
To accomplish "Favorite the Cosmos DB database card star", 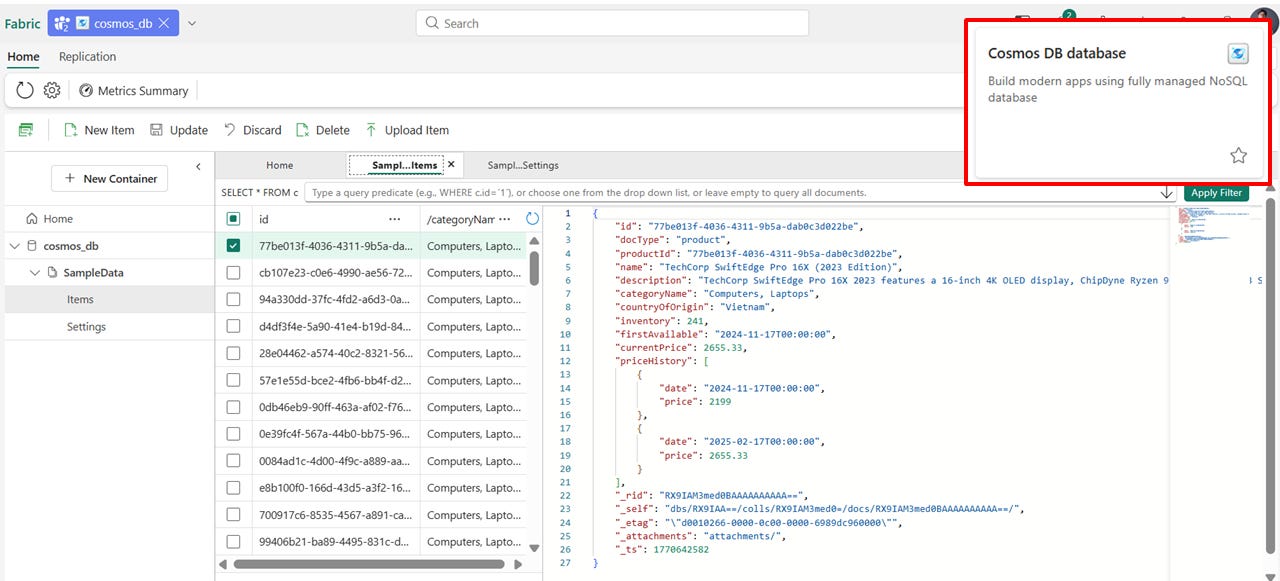I will (x=1238, y=155).
